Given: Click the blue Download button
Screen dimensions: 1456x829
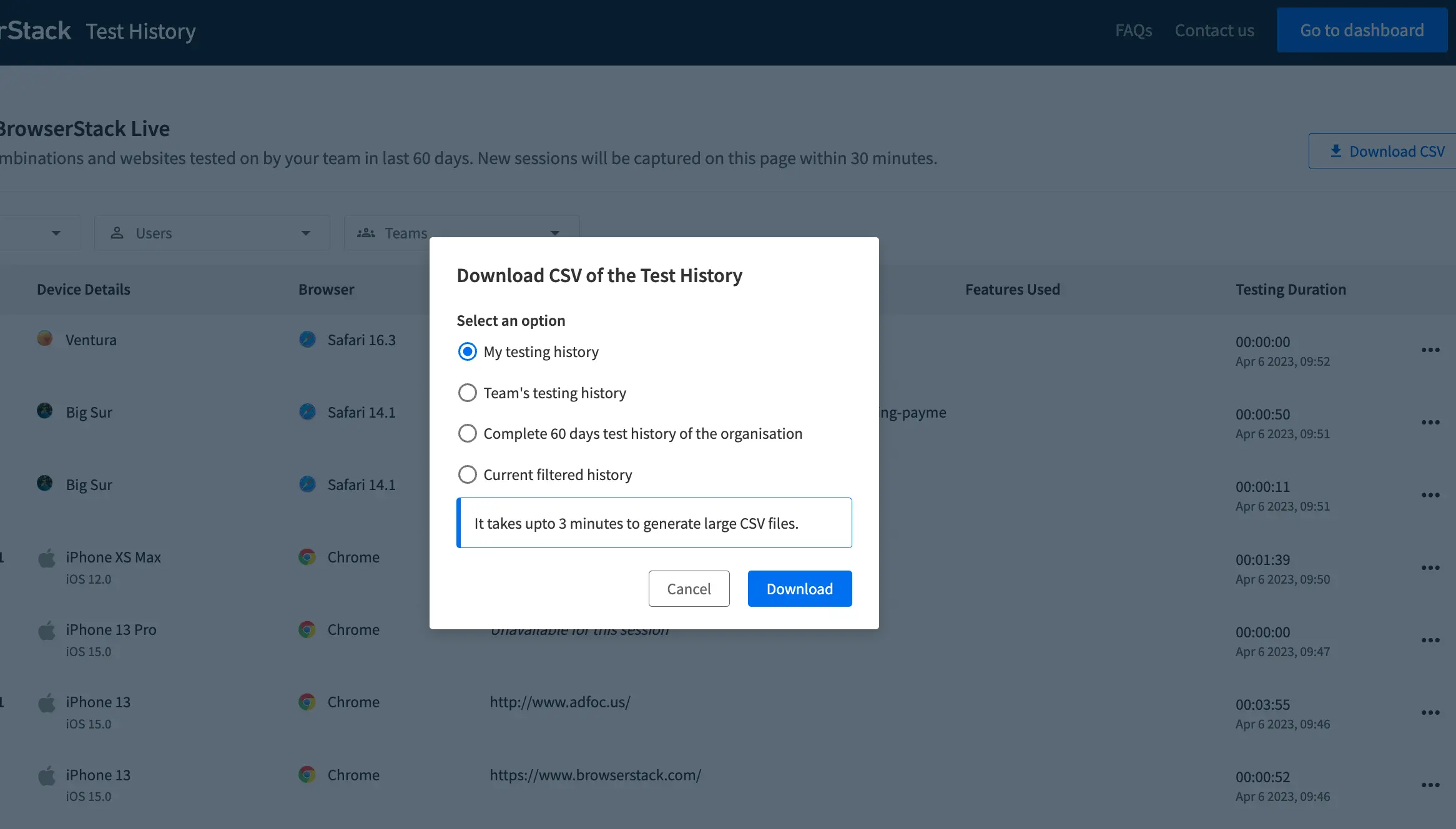Looking at the screenshot, I should (799, 589).
